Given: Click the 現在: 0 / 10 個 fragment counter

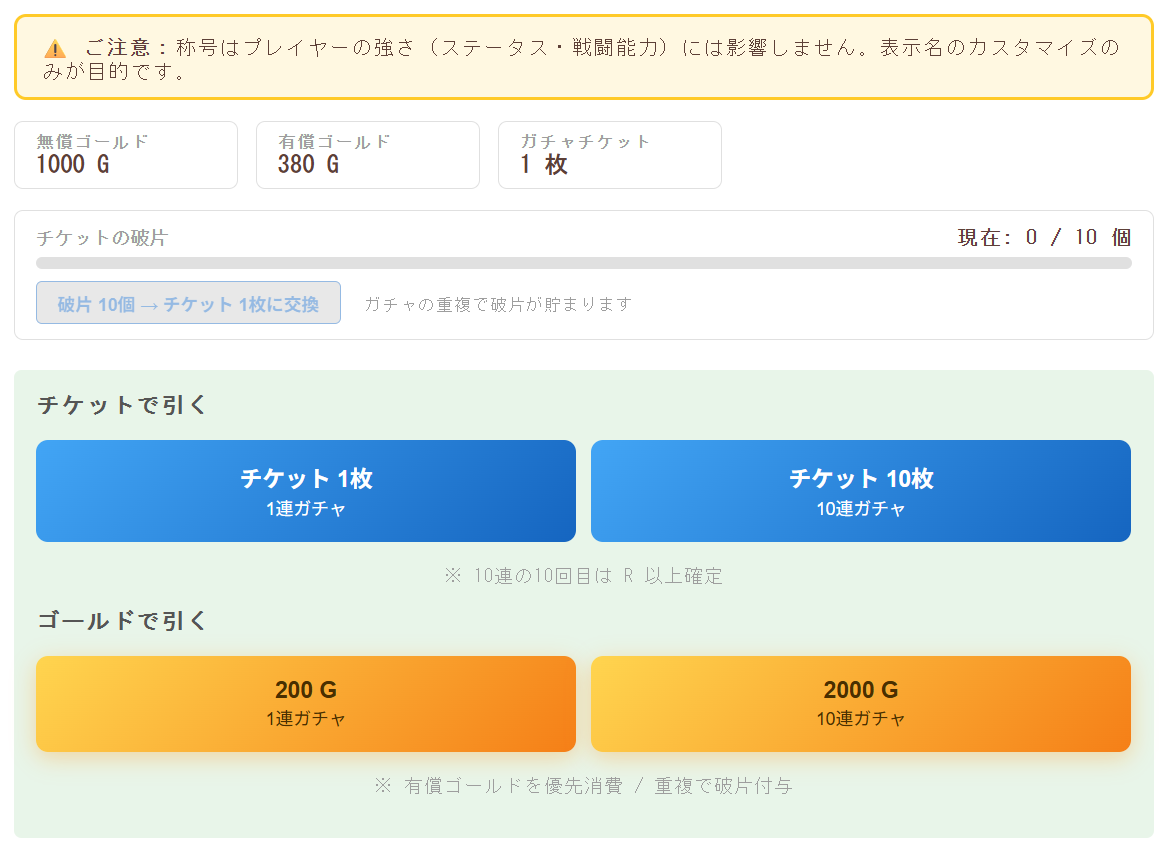Looking at the screenshot, I should point(1041,237).
